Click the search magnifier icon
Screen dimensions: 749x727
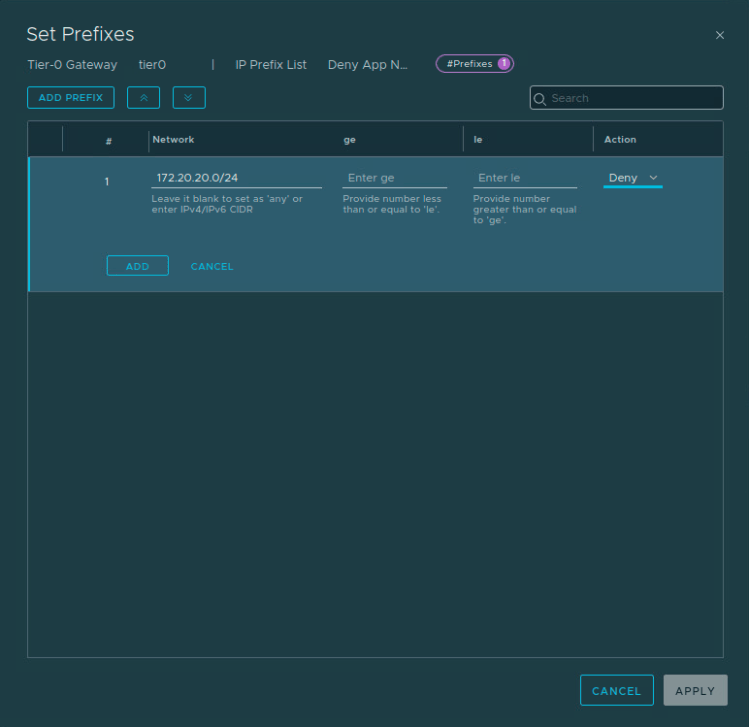pyautogui.click(x=540, y=98)
